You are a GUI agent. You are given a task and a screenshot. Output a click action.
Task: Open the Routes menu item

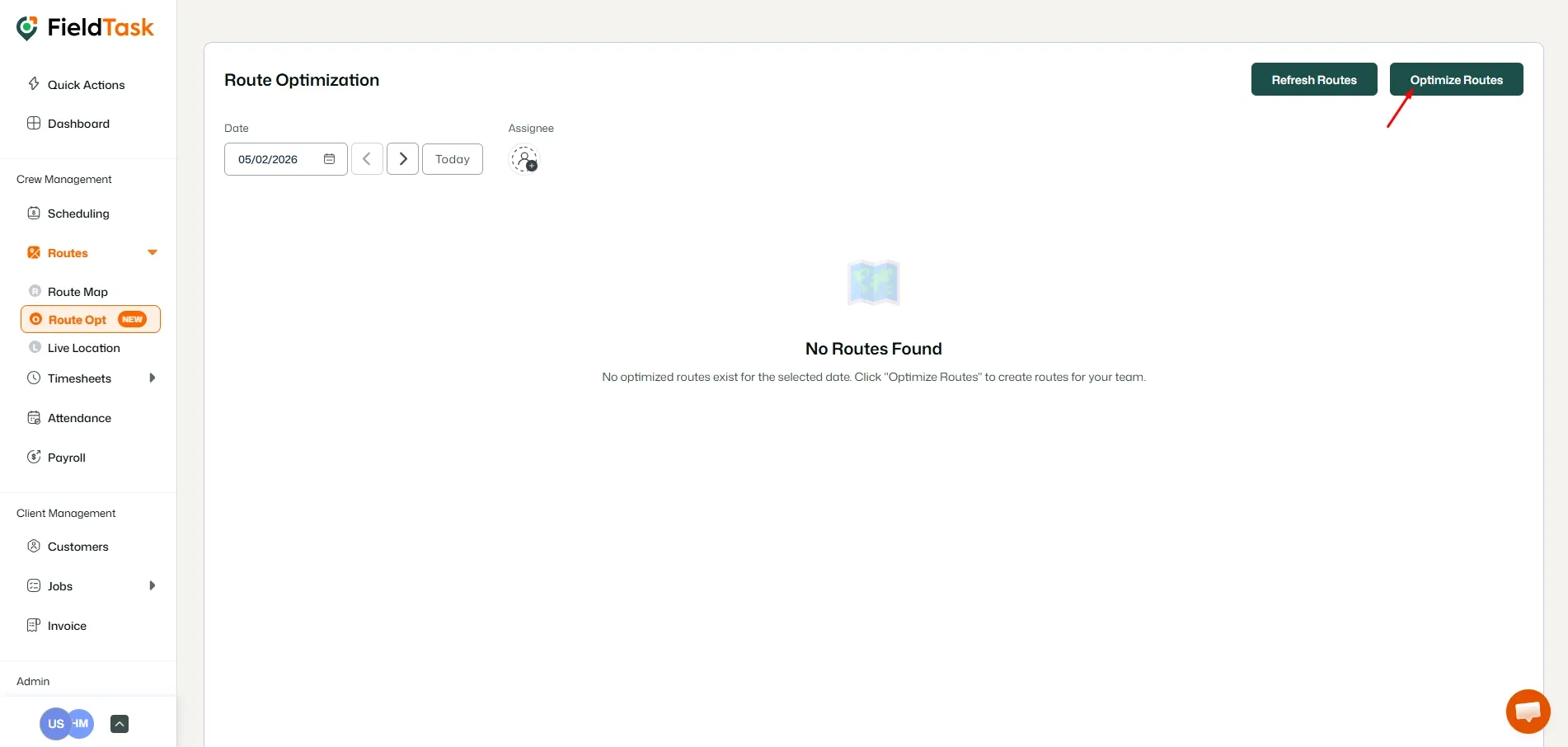point(68,252)
